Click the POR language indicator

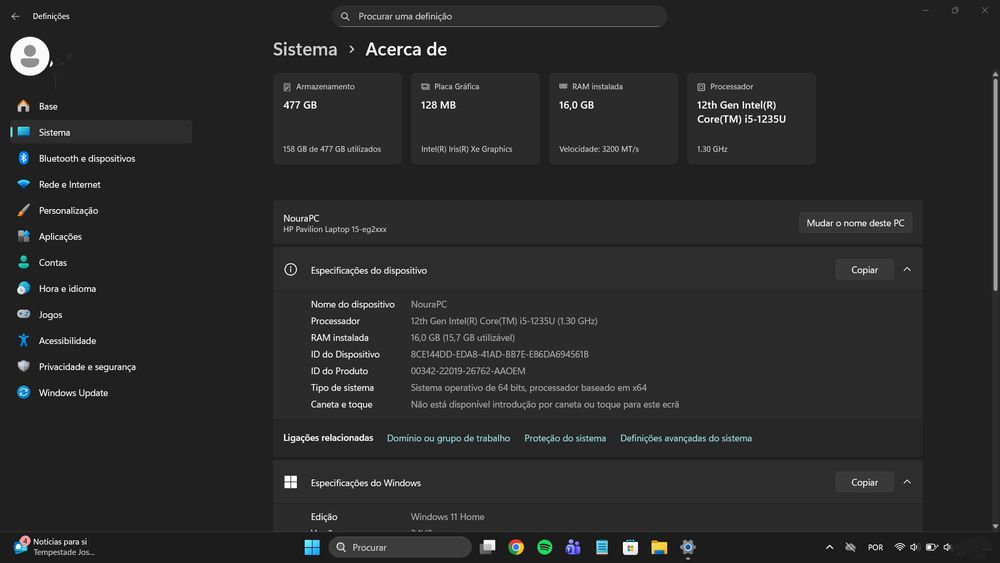click(875, 547)
